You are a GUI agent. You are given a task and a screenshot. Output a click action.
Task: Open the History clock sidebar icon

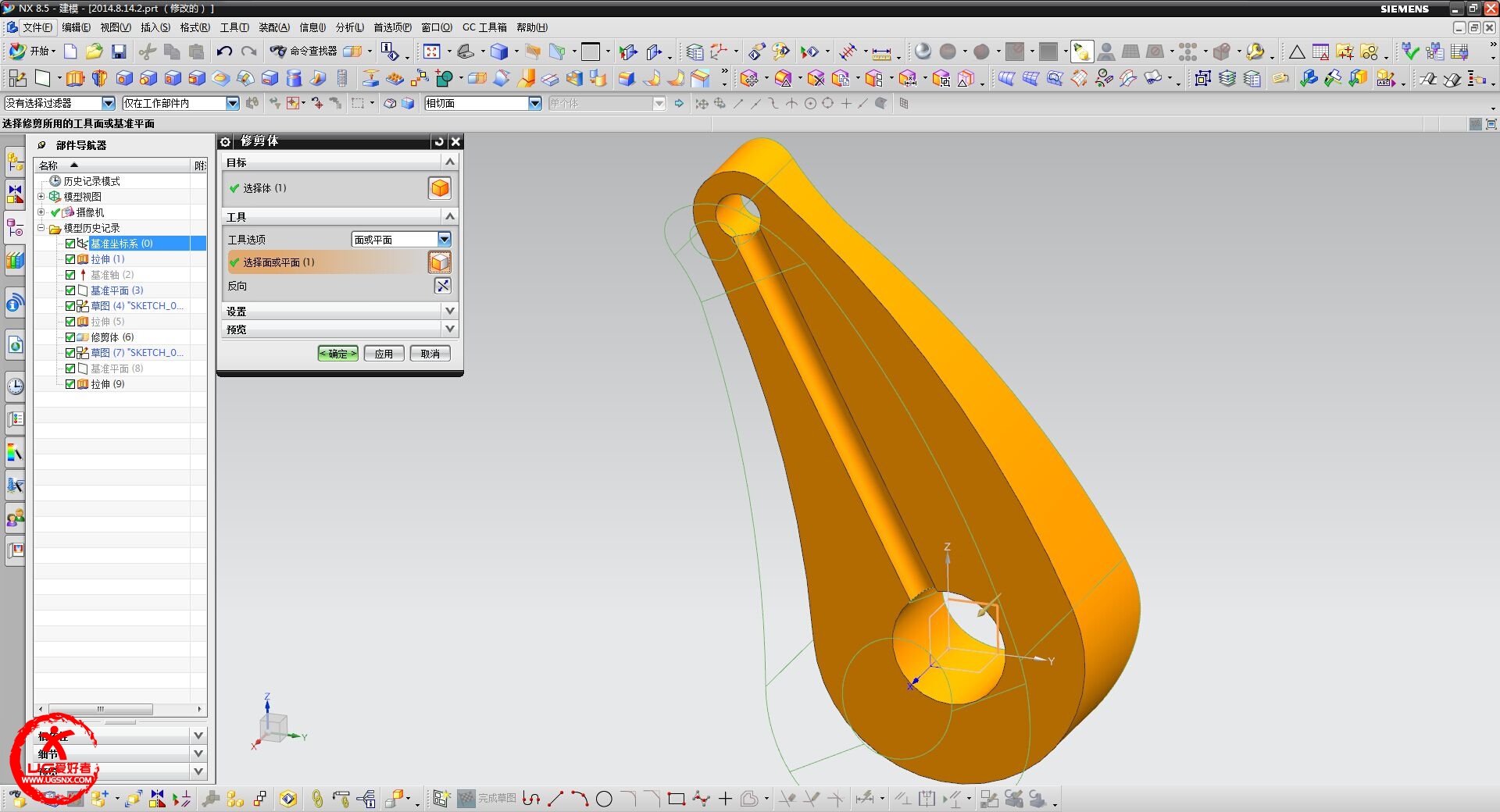point(15,386)
